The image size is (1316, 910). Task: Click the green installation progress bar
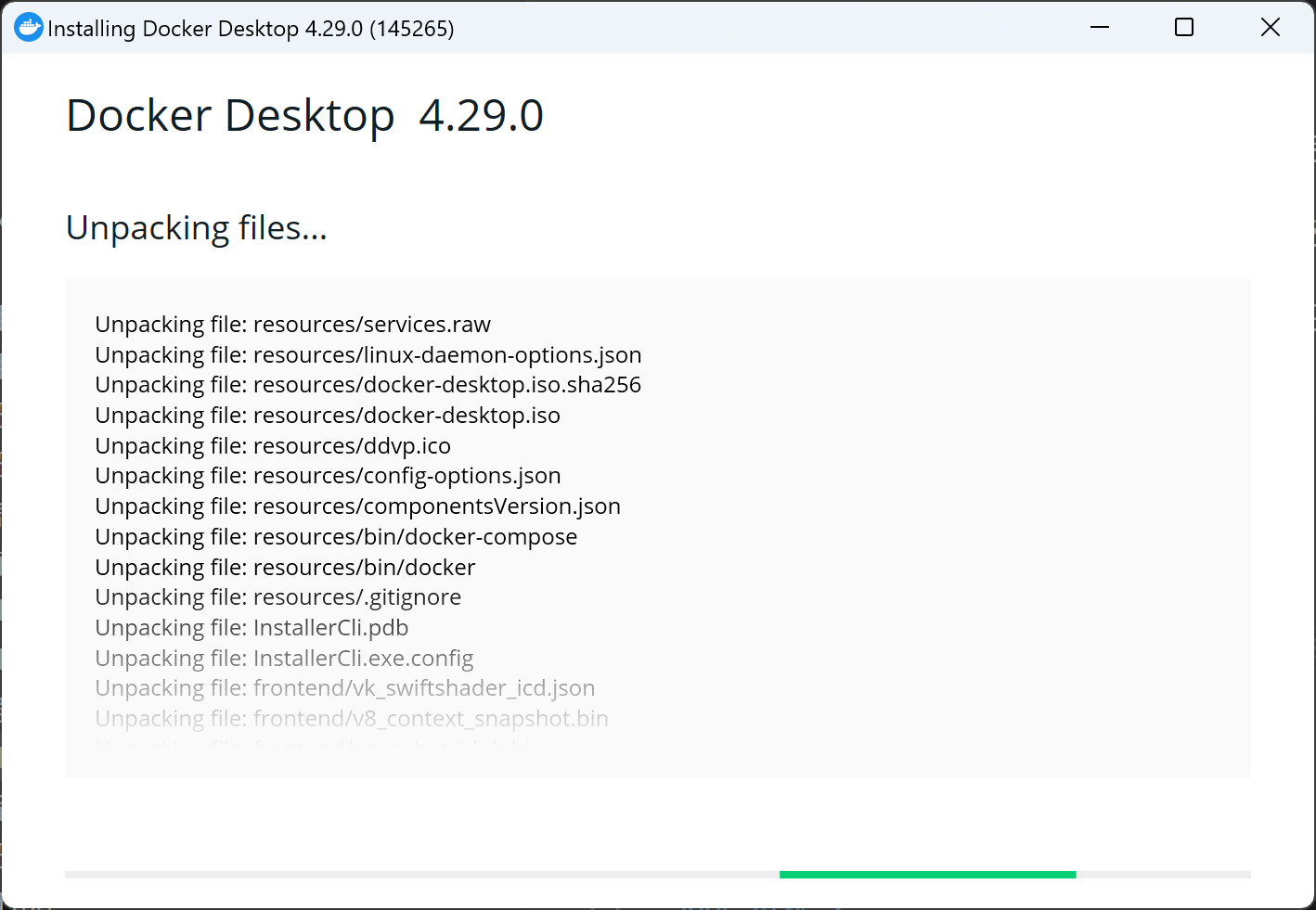(x=927, y=875)
